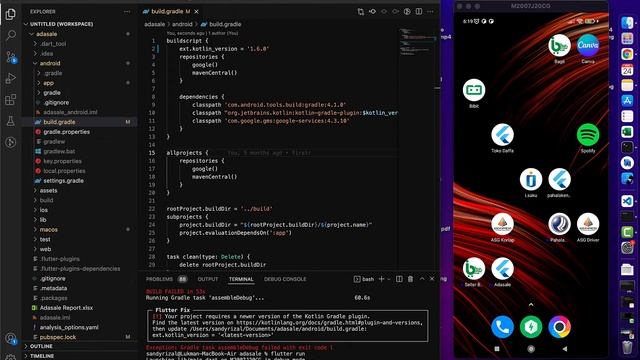Click the Split Terminal icon
This screenshot has height=360, width=640.
(x=399, y=279)
